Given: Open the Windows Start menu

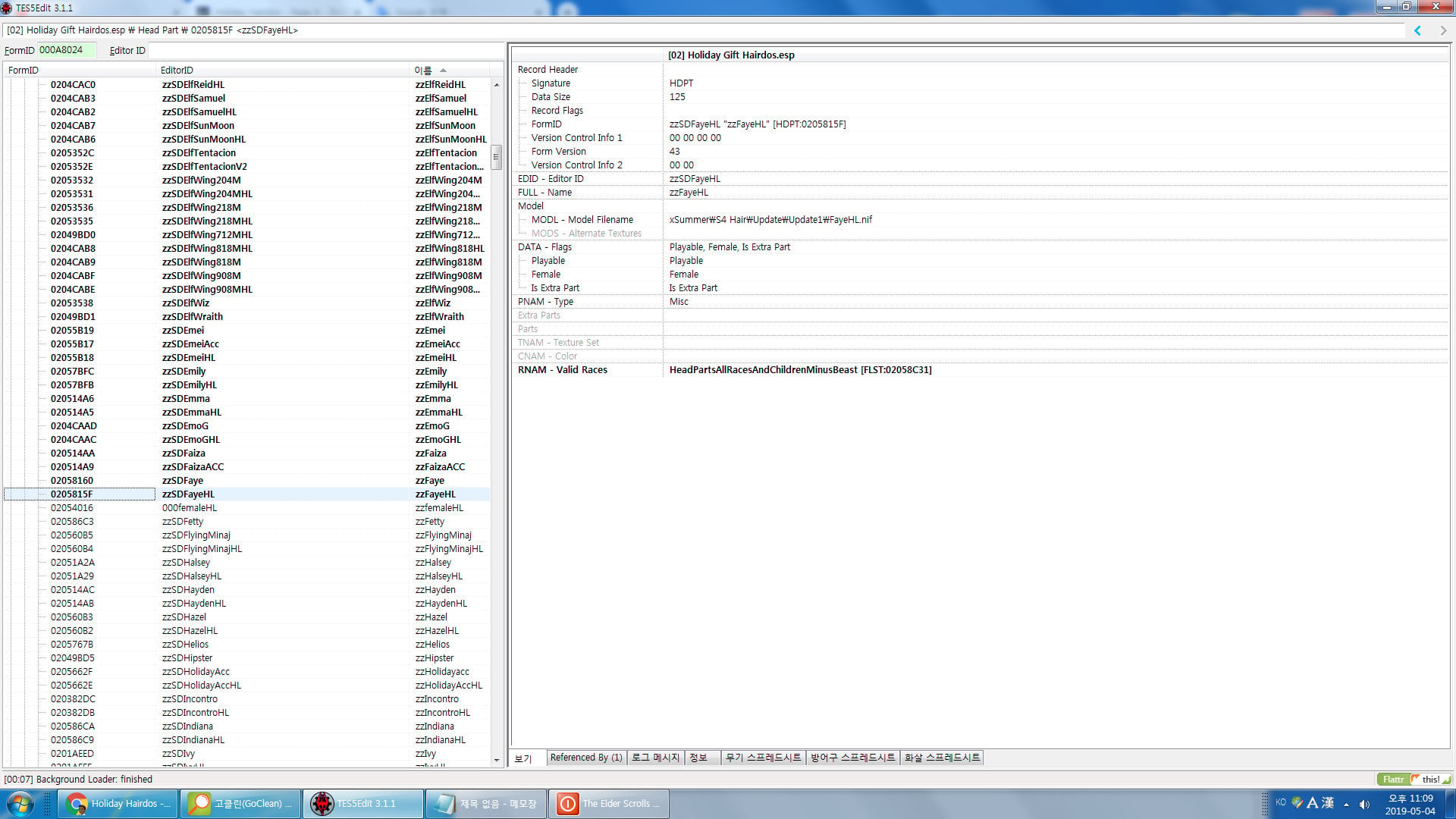Looking at the screenshot, I should coord(19,803).
